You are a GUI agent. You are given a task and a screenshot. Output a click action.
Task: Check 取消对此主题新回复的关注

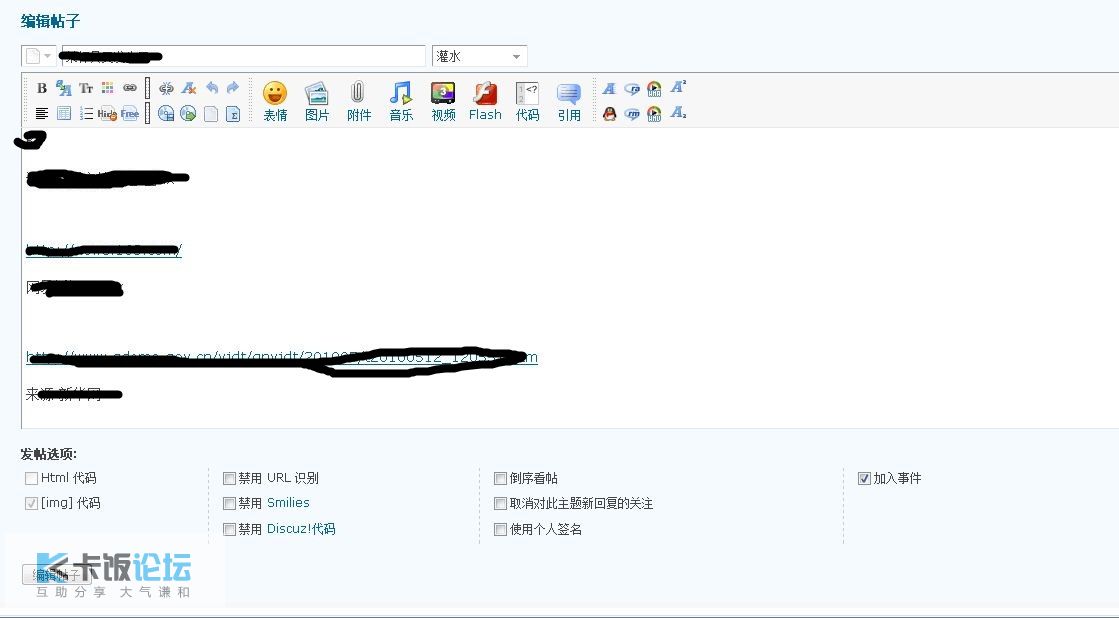coord(500,503)
